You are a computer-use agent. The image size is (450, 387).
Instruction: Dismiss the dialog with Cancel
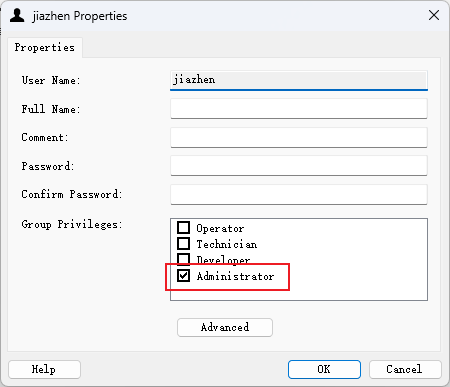[x=405, y=369]
